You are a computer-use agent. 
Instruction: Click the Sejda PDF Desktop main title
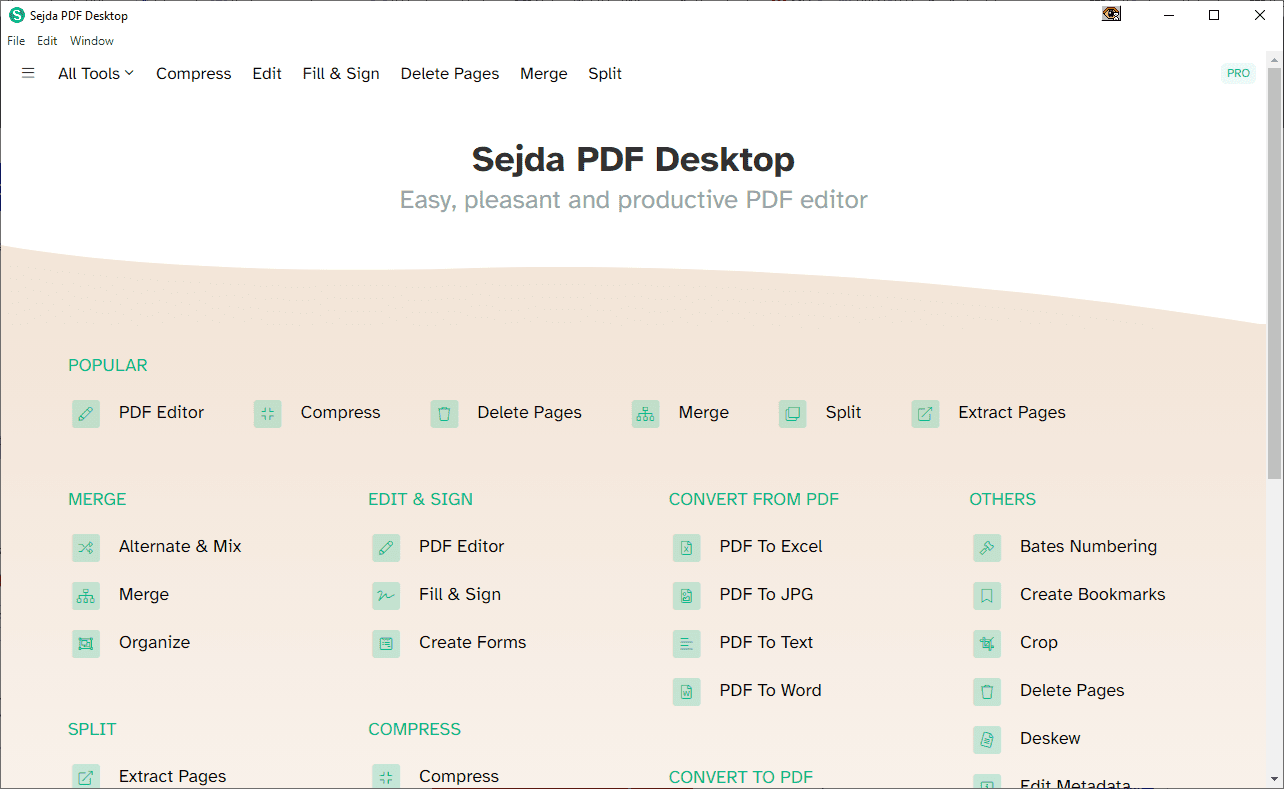tap(634, 159)
